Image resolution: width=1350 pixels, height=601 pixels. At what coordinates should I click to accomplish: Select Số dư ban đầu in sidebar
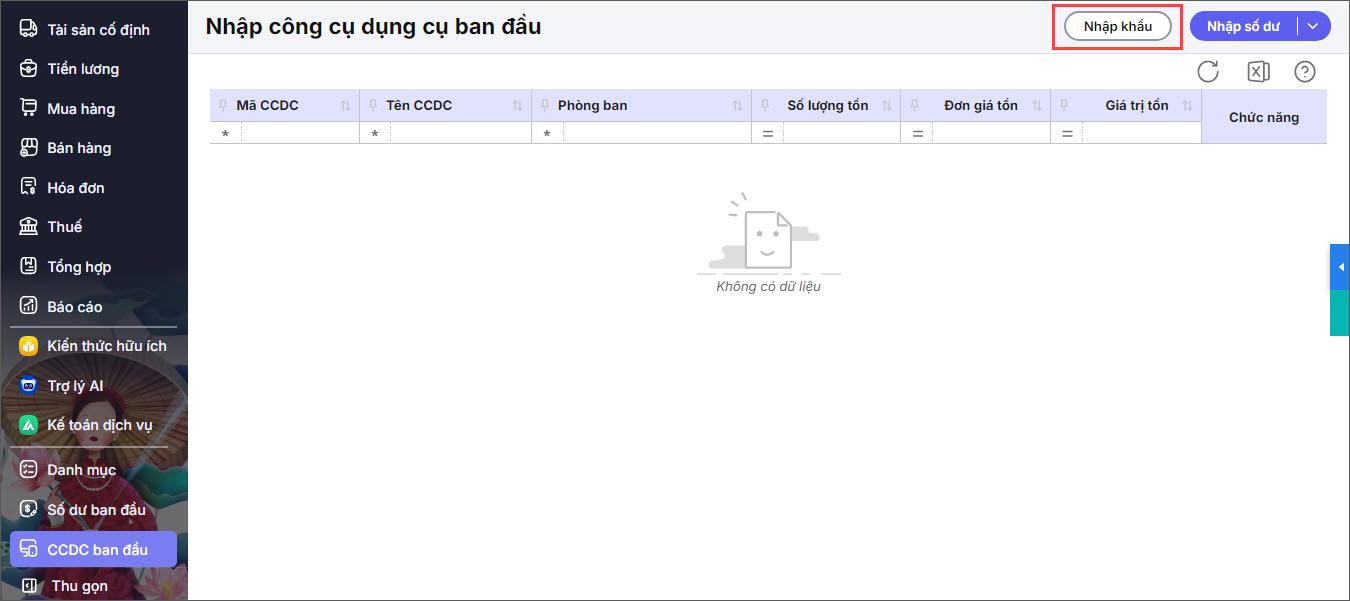click(x=96, y=510)
